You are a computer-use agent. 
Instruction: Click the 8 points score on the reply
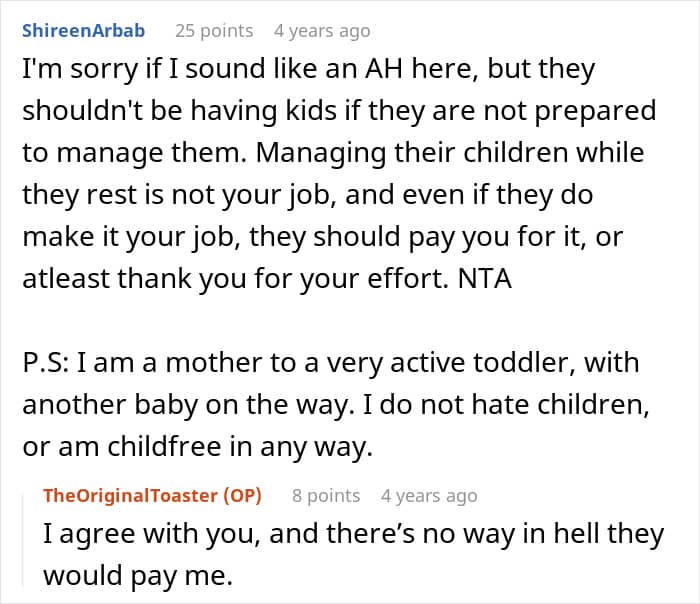326,496
